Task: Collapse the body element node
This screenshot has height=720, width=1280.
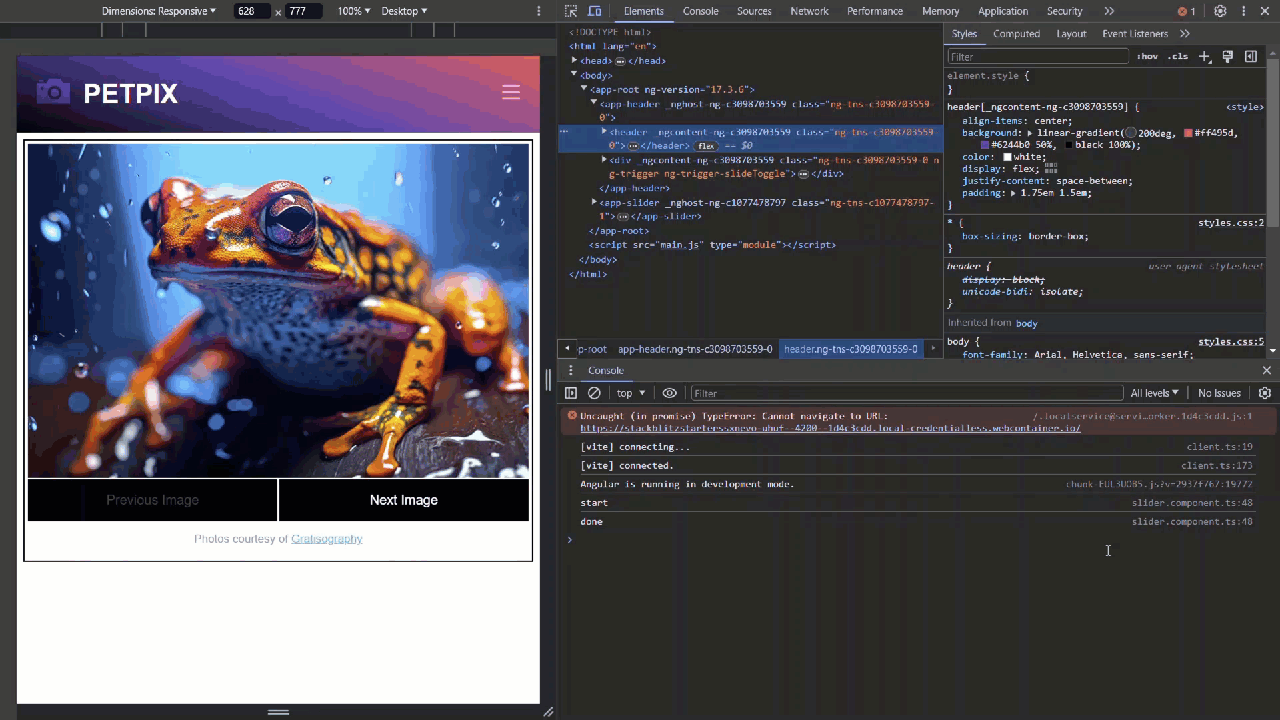Action: click(x=574, y=75)
